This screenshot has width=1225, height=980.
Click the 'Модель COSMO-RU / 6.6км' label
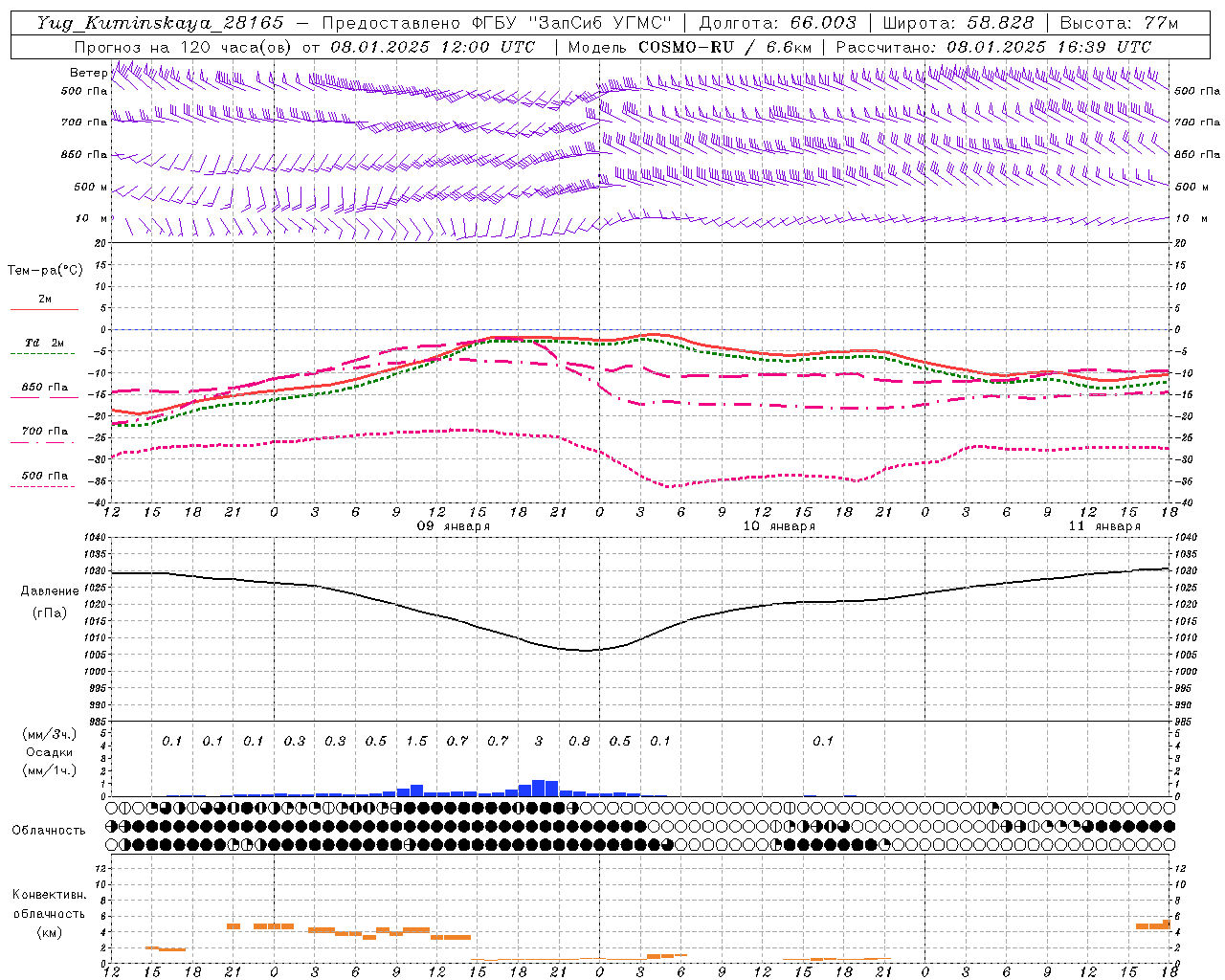690,47
